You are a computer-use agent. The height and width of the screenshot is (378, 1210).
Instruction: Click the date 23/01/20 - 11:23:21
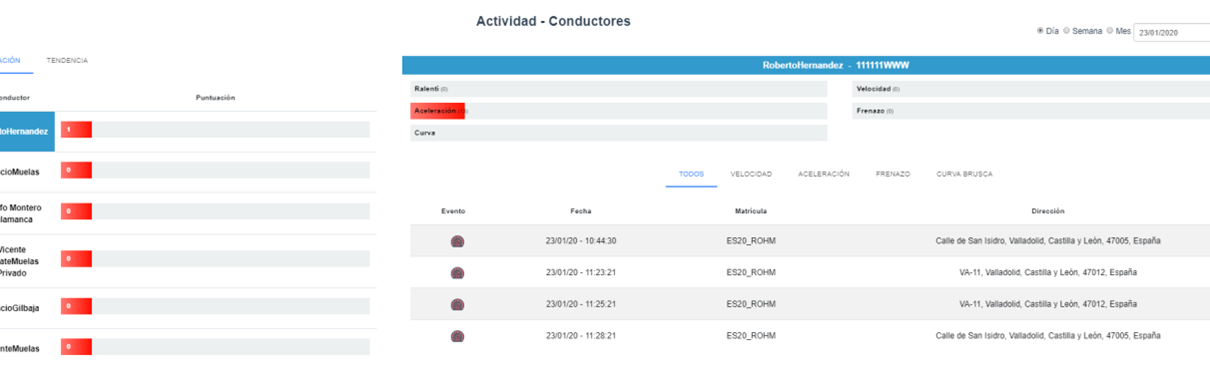(x=581, y=273)
